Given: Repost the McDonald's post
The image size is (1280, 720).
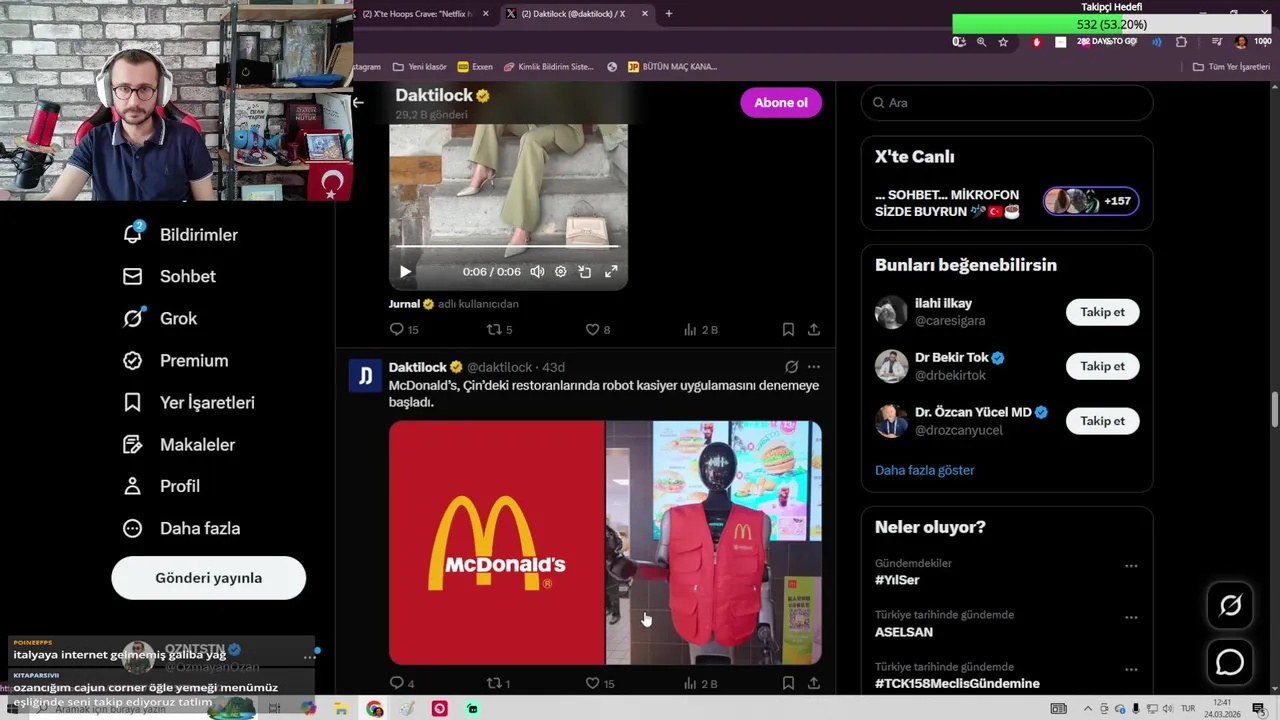Looking at the screenshot, I should pyautogui.click(x=498, y=683).
